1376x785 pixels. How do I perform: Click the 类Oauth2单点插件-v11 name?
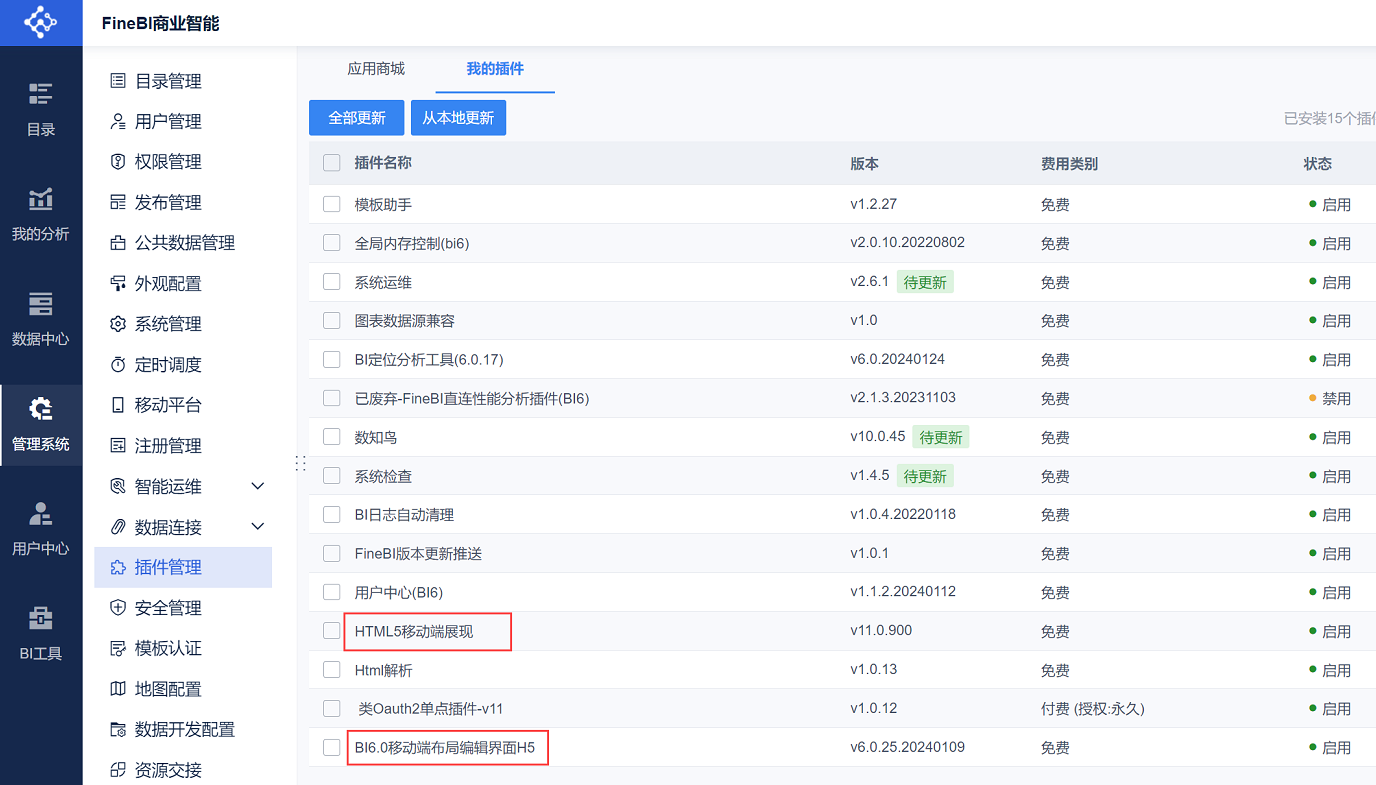pyautogui.click(x=431, y=708)
